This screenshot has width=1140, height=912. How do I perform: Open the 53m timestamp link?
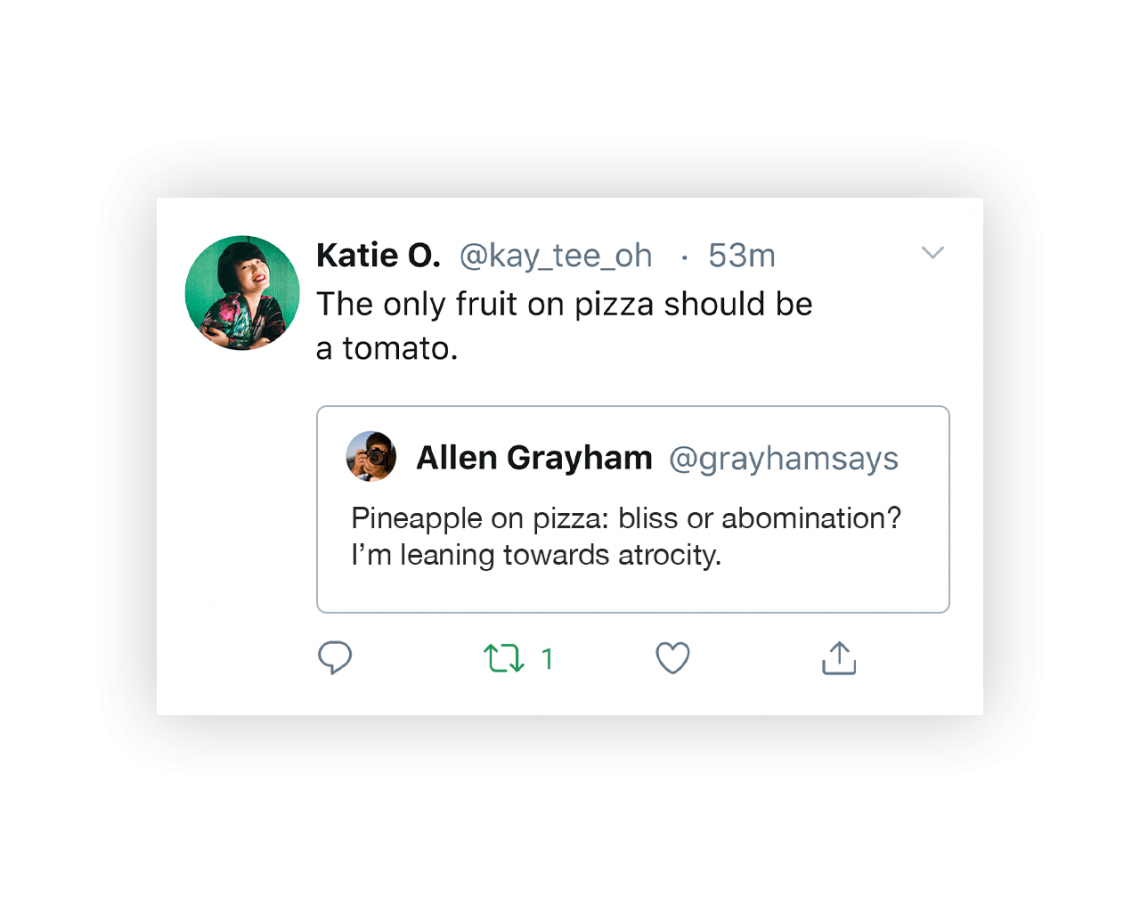click(x=741, y=256)
